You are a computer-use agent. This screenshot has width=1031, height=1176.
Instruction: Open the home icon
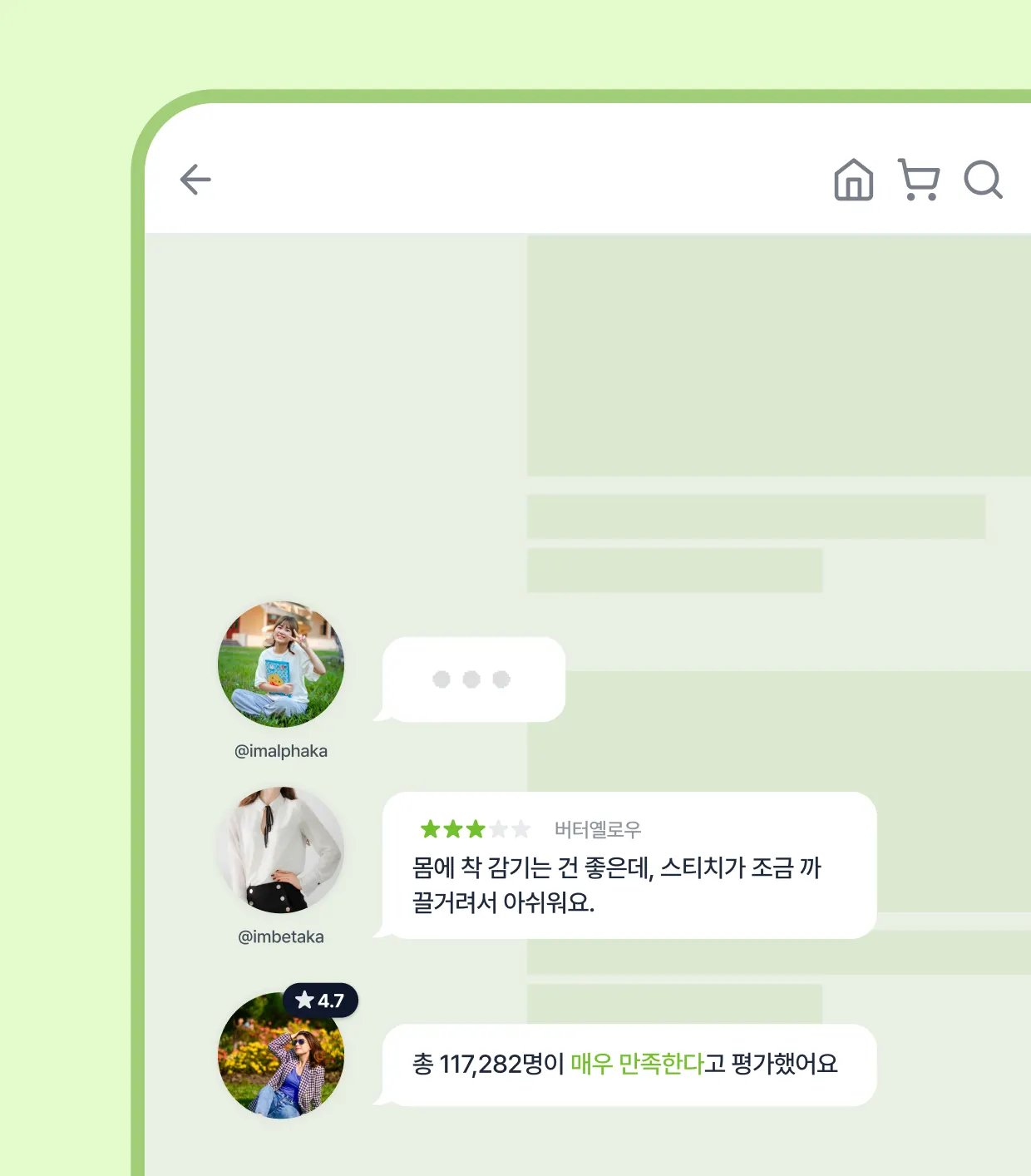coord(854,180)
